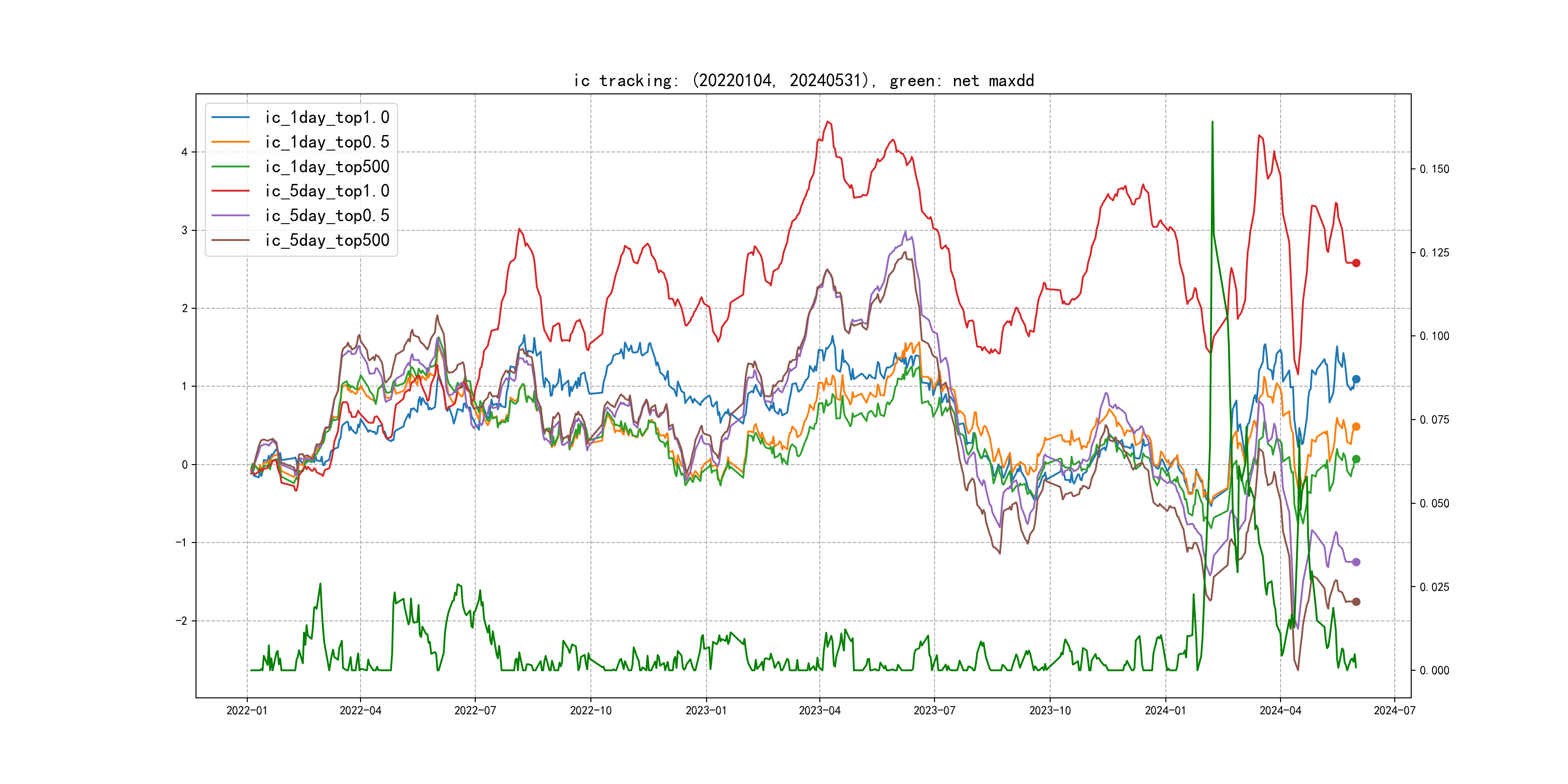Click the 2022-07 x-axis tick label

[x=475, y=710]
